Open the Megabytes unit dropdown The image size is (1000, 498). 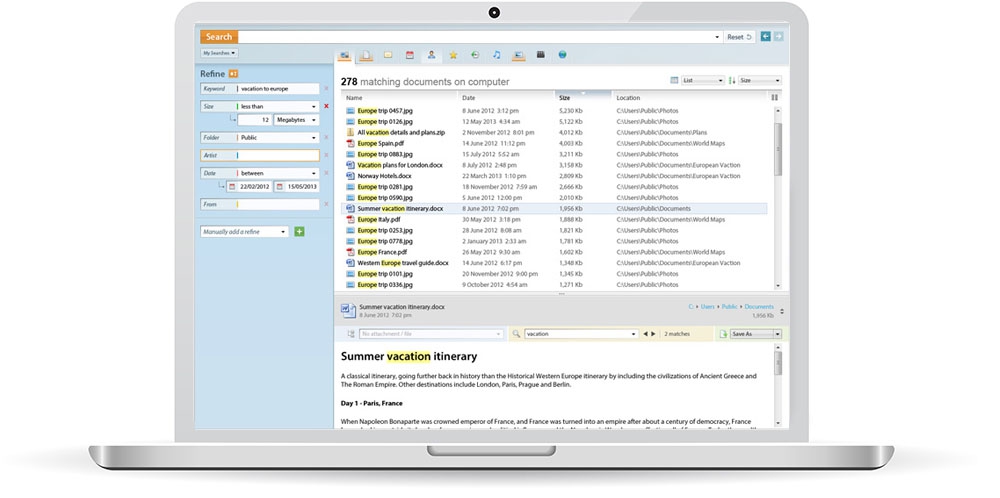point(314,120)
